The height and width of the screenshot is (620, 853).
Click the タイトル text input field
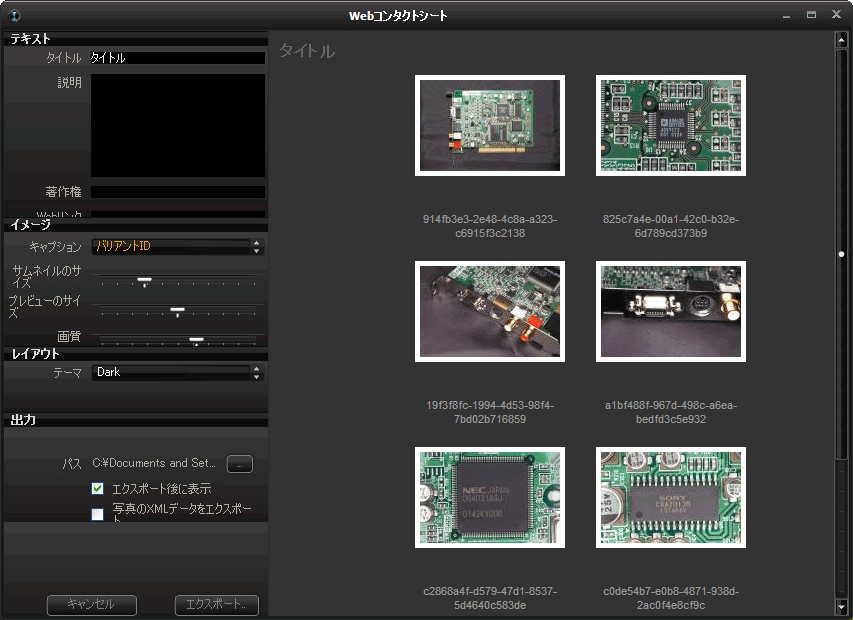coord(178,58)
